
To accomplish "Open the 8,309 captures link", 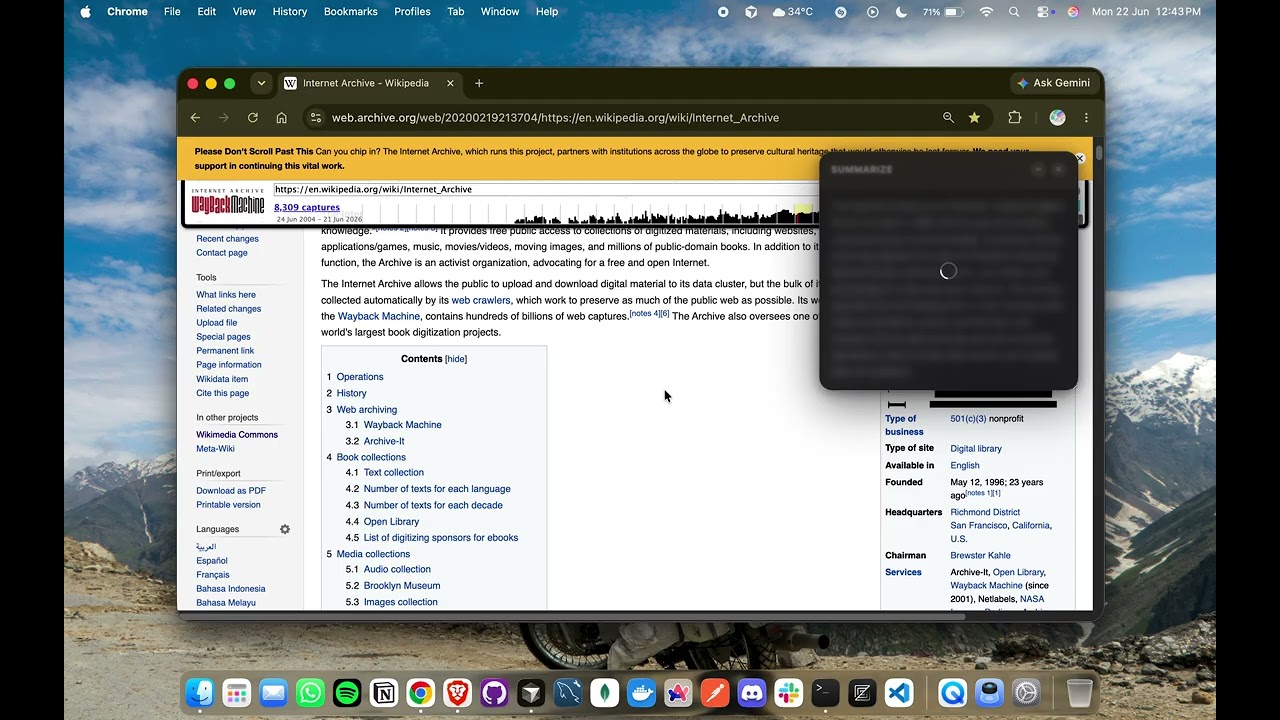I will 307,207.
